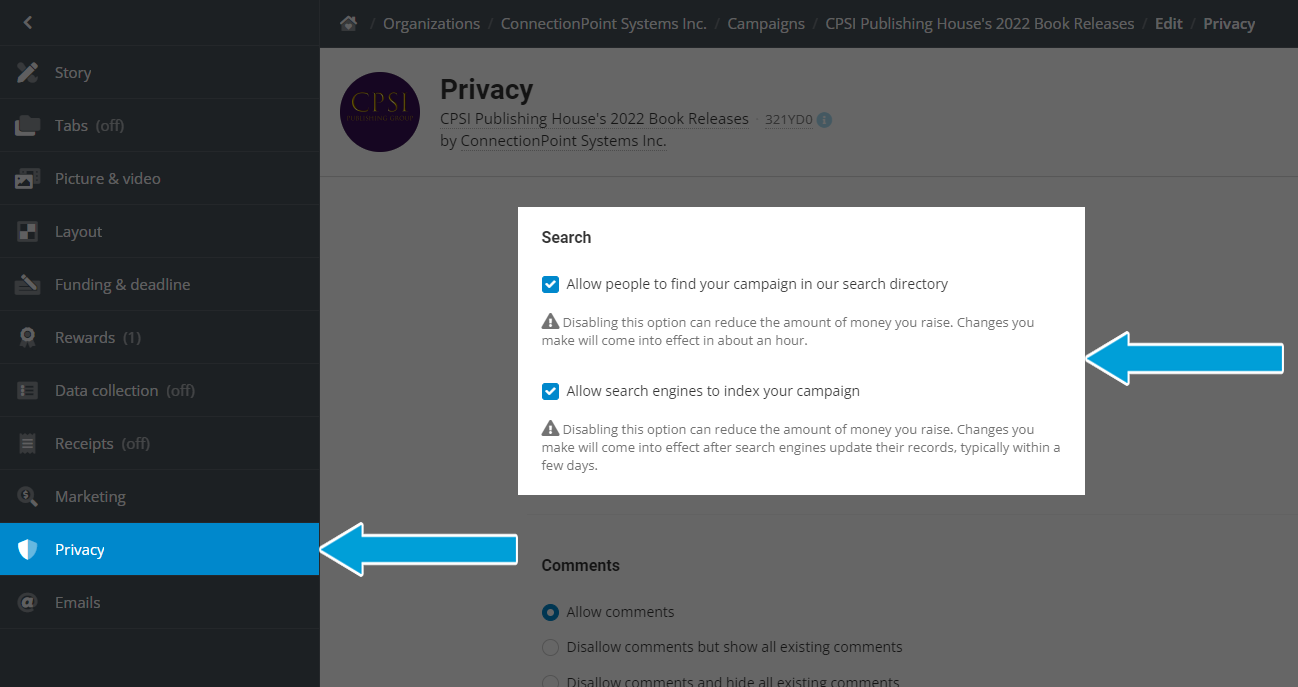
Task: Open the Layout section
Action: click(160, 231)
